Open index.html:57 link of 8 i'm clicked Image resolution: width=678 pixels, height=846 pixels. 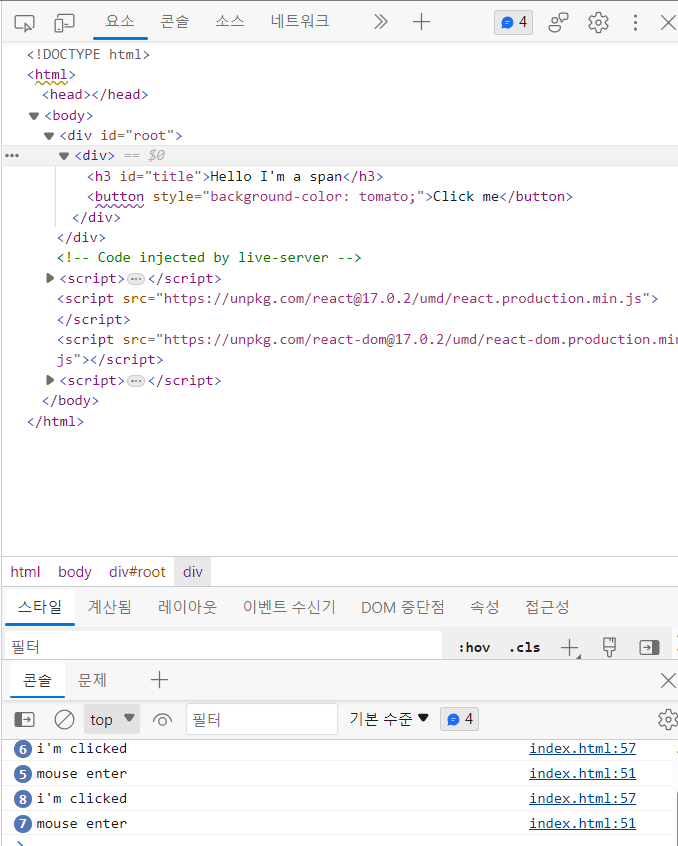(x=583, y=798)
